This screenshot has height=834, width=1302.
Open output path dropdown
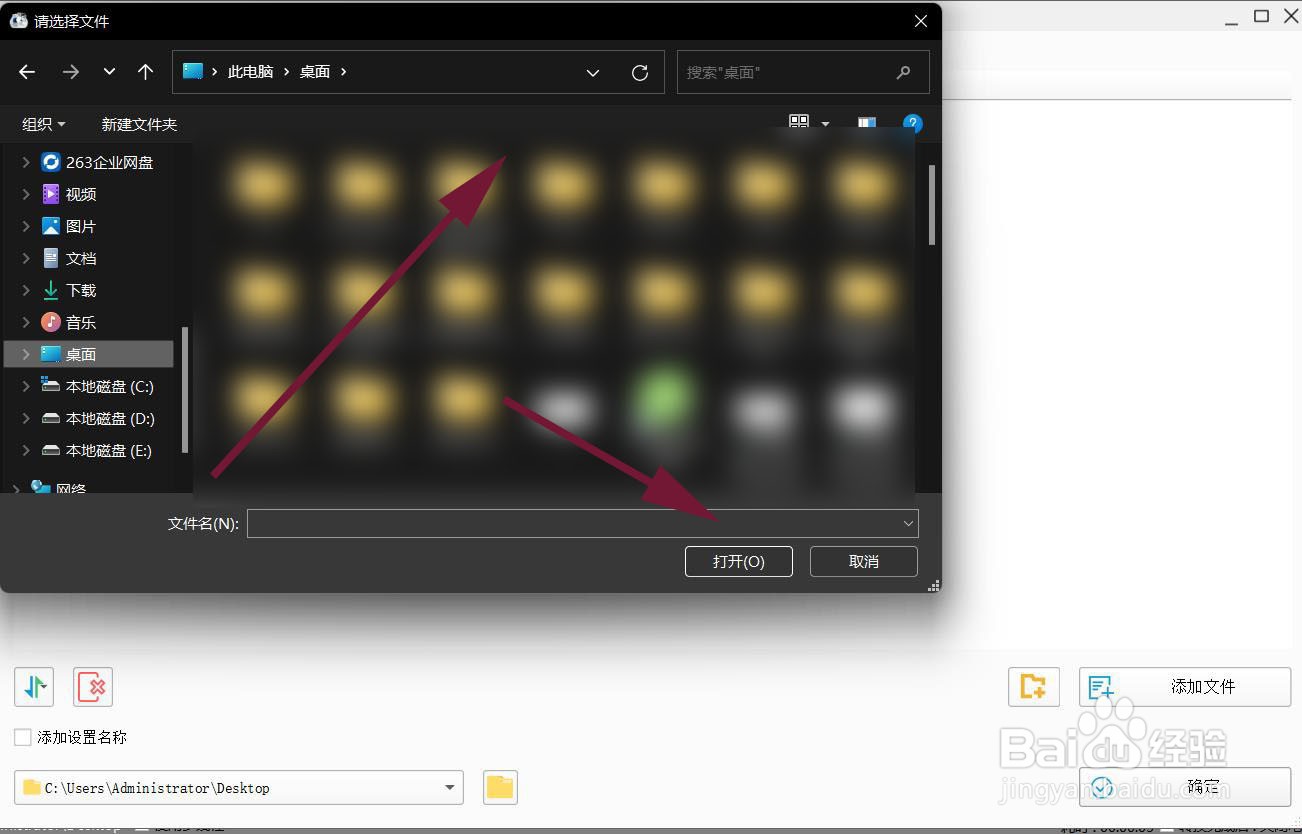(x=449, y=788)
